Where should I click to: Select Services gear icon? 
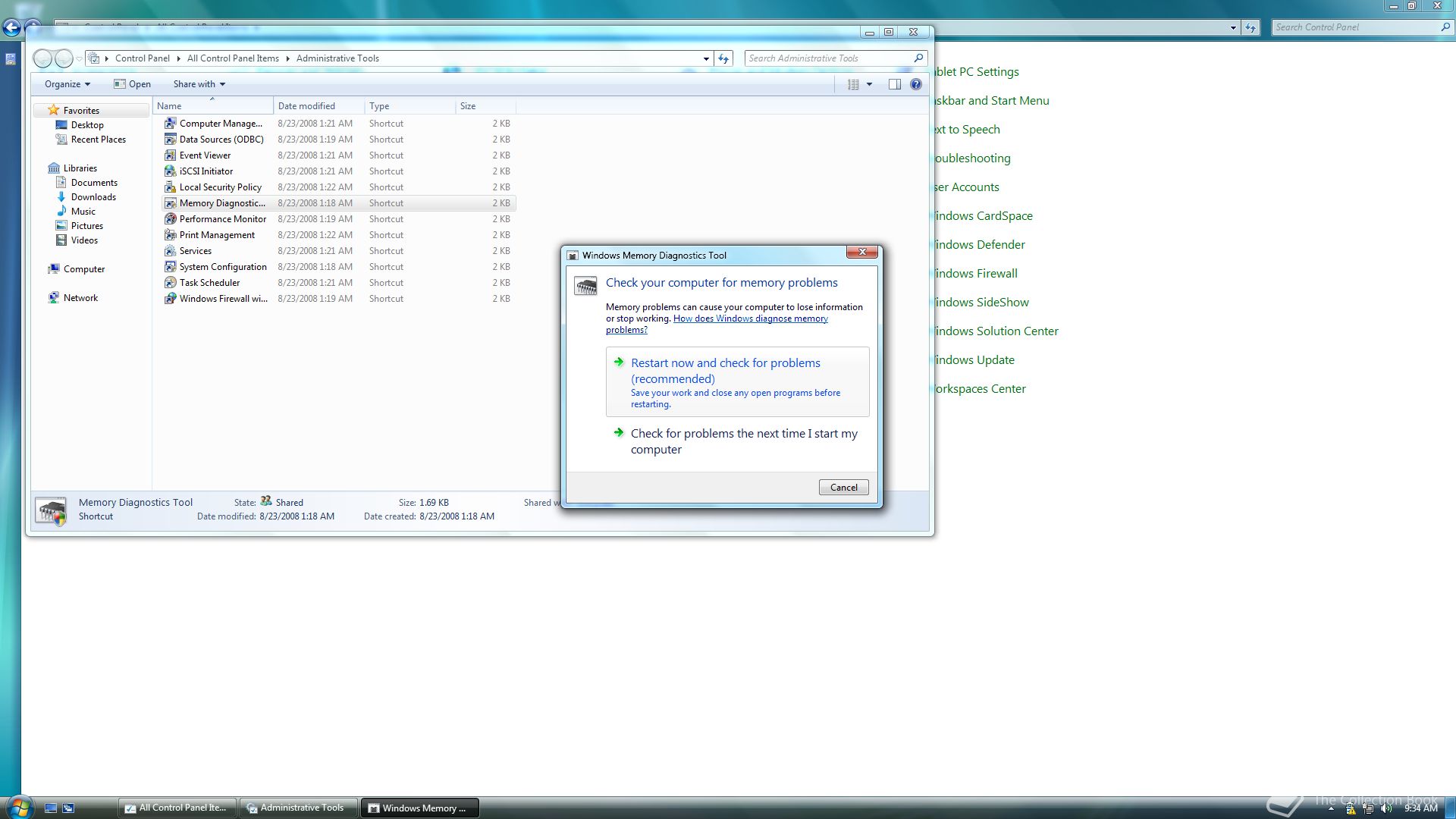click(171, 251)
